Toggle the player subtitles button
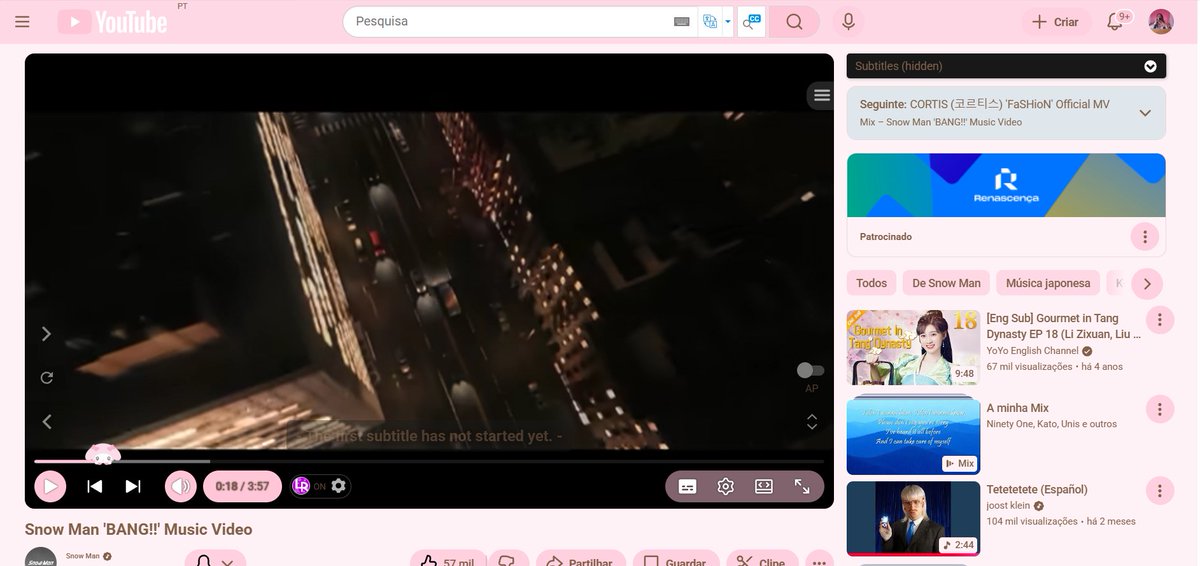This screenshot has width=1200, height=566. tap(687, 487)
